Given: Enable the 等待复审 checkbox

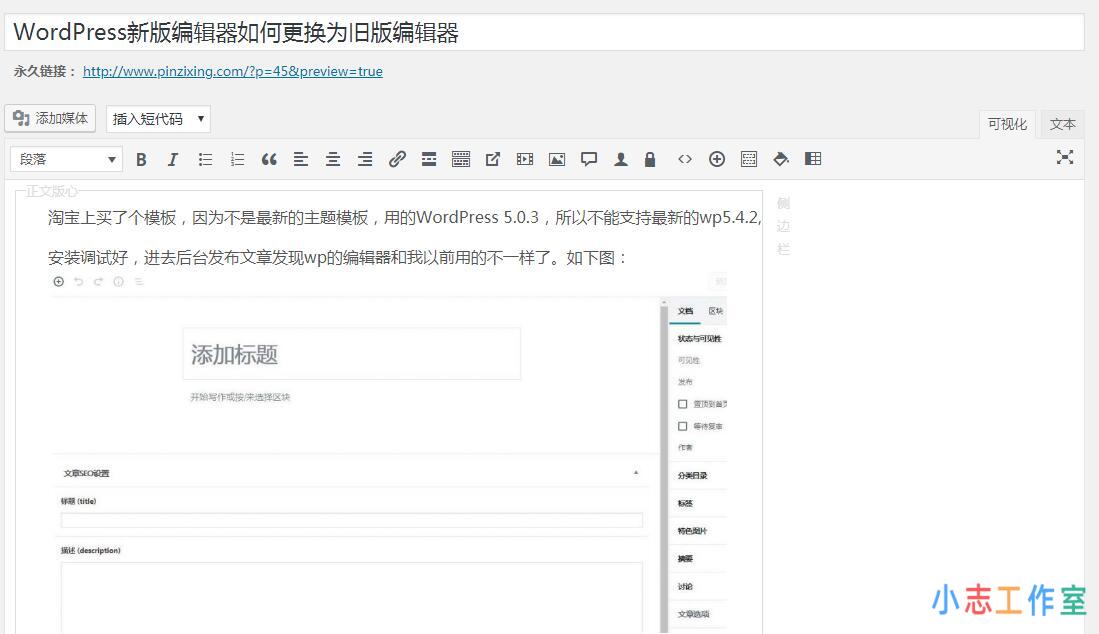Looking at the screenshot, I should pyautogui.click(x=683, y=427).
